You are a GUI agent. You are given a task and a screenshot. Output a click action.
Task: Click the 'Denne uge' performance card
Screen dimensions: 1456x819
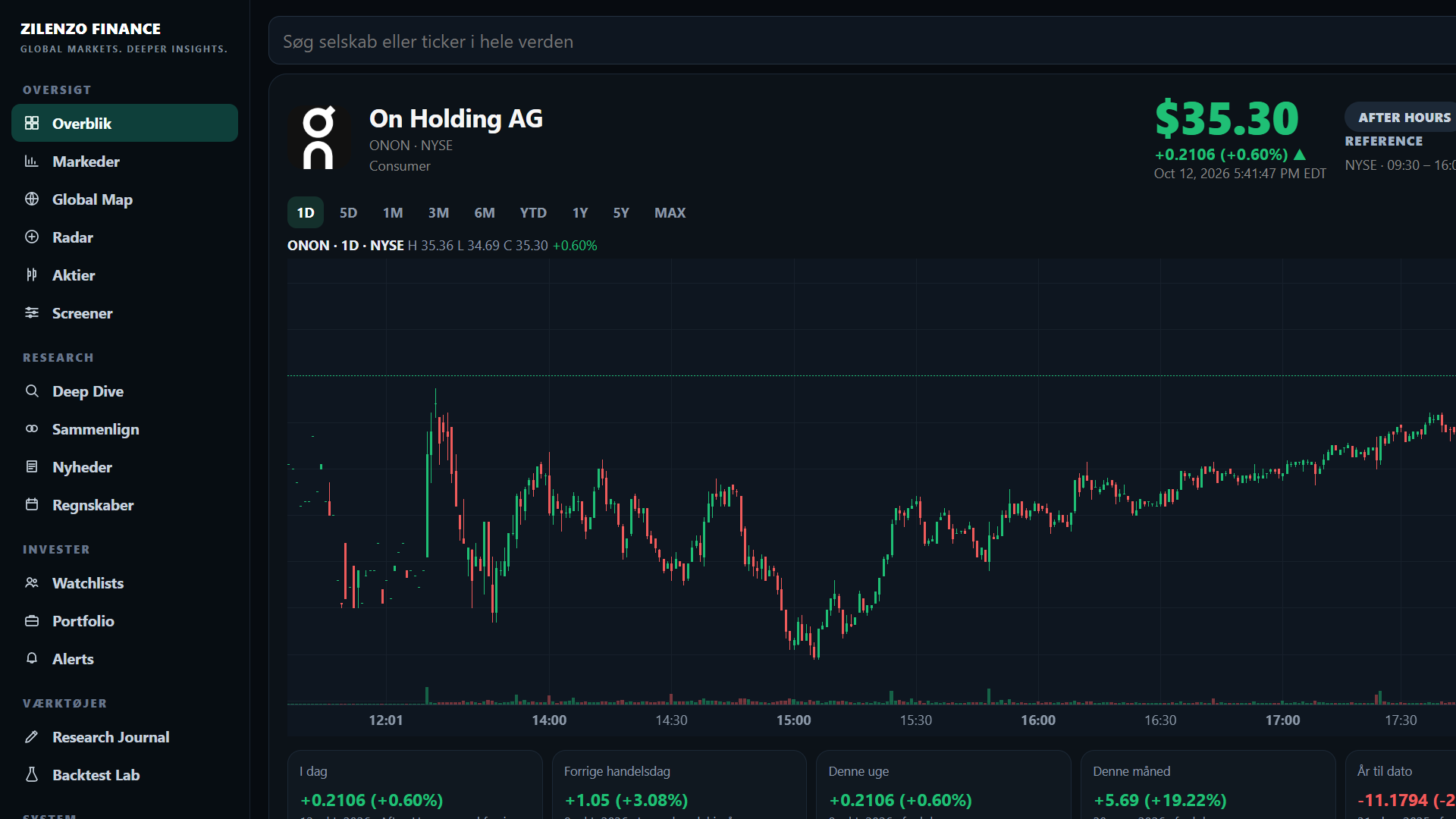943,785
